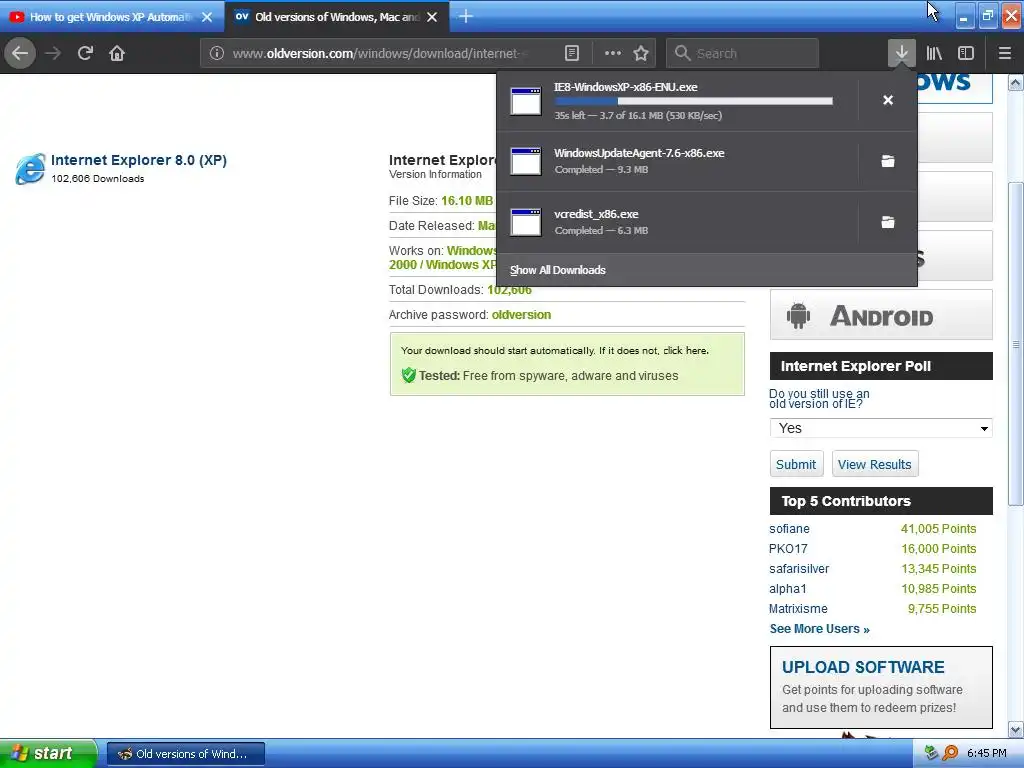Click the magnifier system tray icon
The width and height of the screenshot is (1024, 768).
coord(950,753)
